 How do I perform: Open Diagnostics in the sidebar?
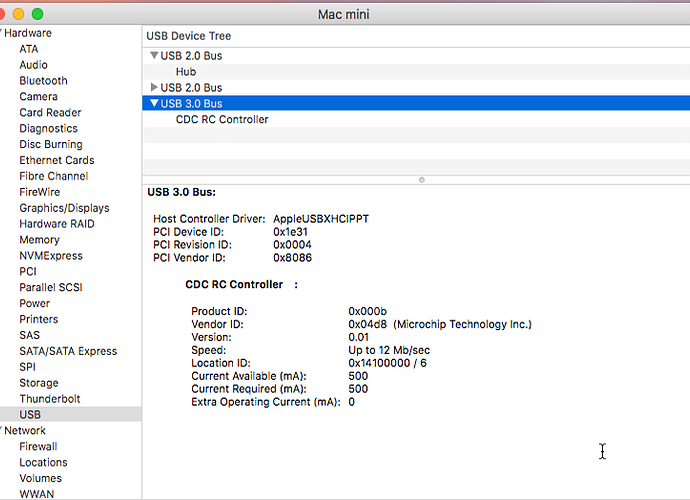(x=48, y=129)
